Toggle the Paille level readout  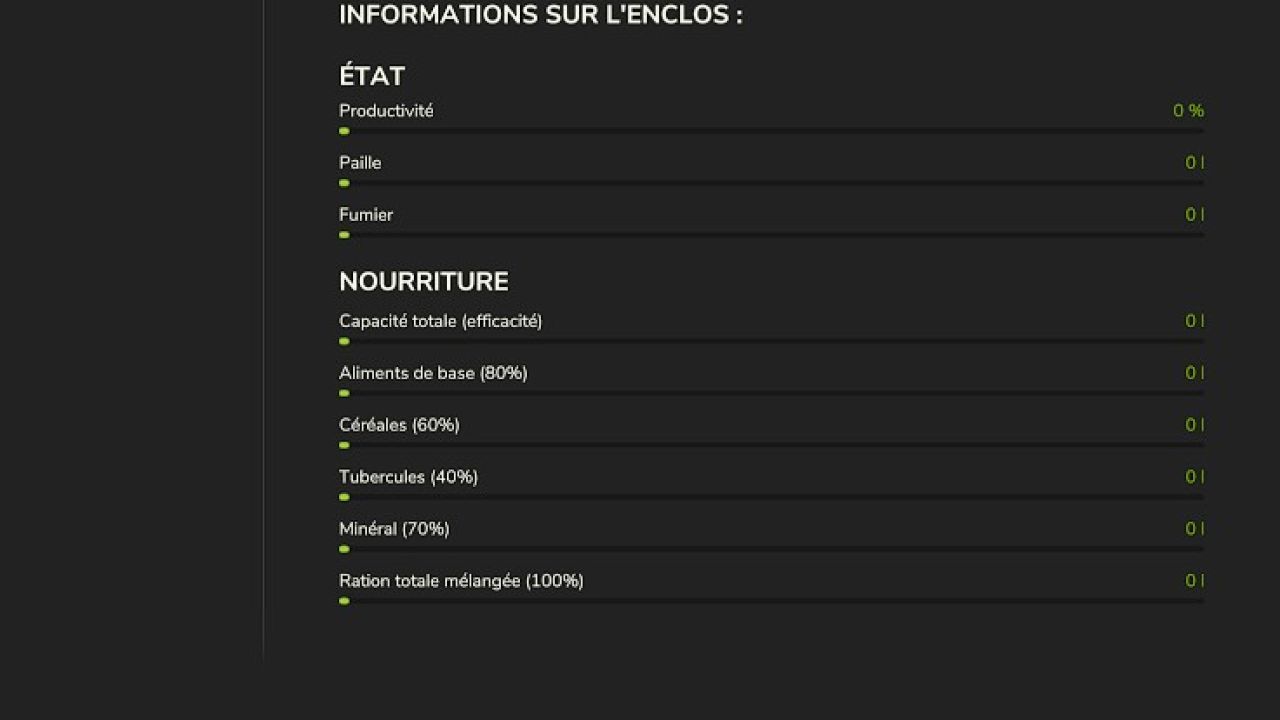(1193, 162)
